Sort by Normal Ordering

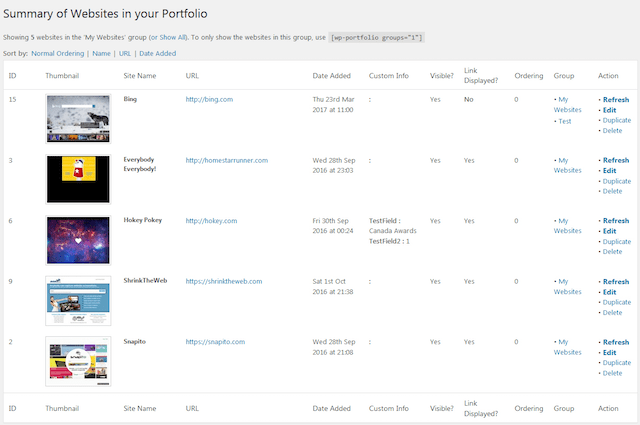58,53
